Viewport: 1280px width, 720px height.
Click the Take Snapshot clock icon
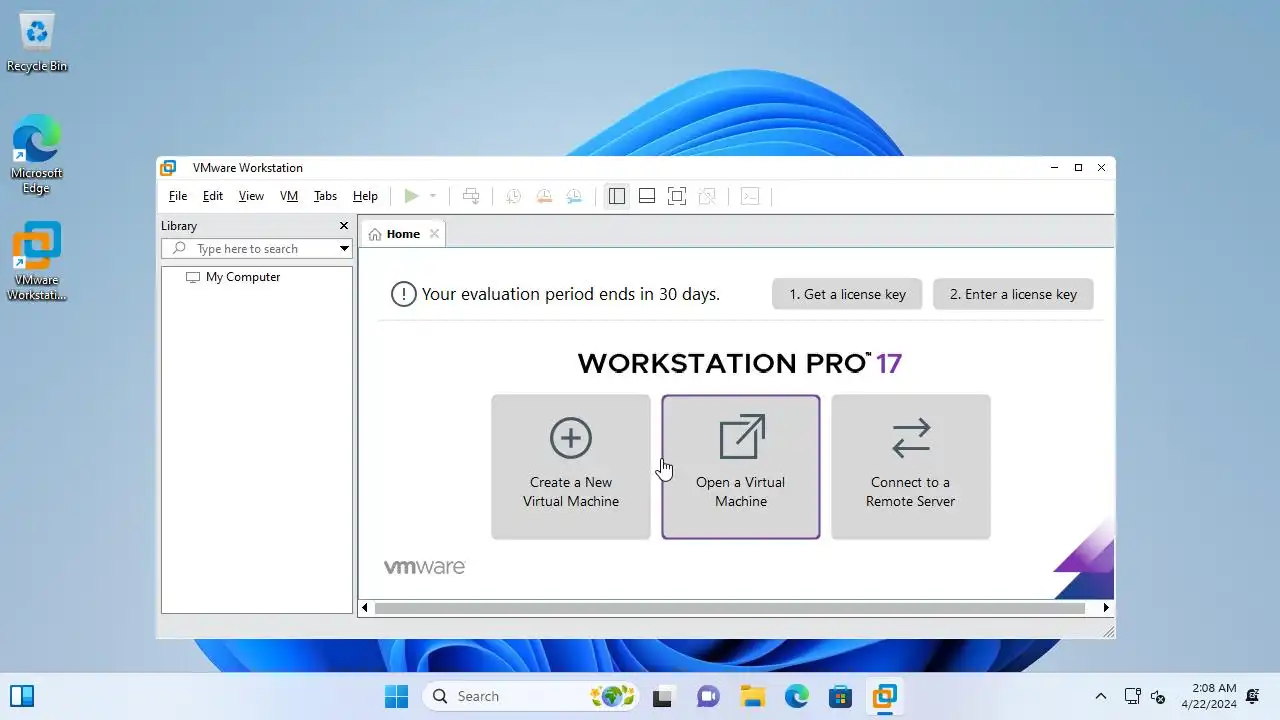coord(513,196)
